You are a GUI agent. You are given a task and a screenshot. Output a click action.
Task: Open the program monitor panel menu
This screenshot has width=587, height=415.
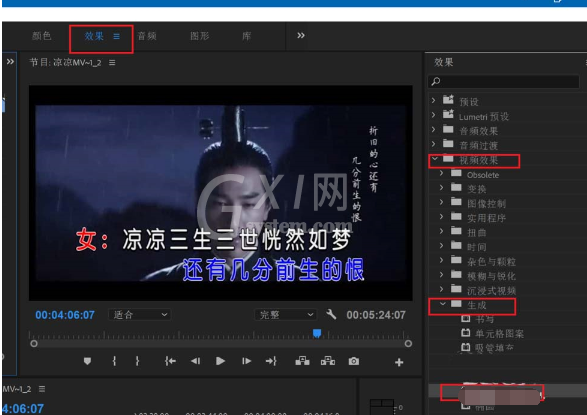point(112,62)
